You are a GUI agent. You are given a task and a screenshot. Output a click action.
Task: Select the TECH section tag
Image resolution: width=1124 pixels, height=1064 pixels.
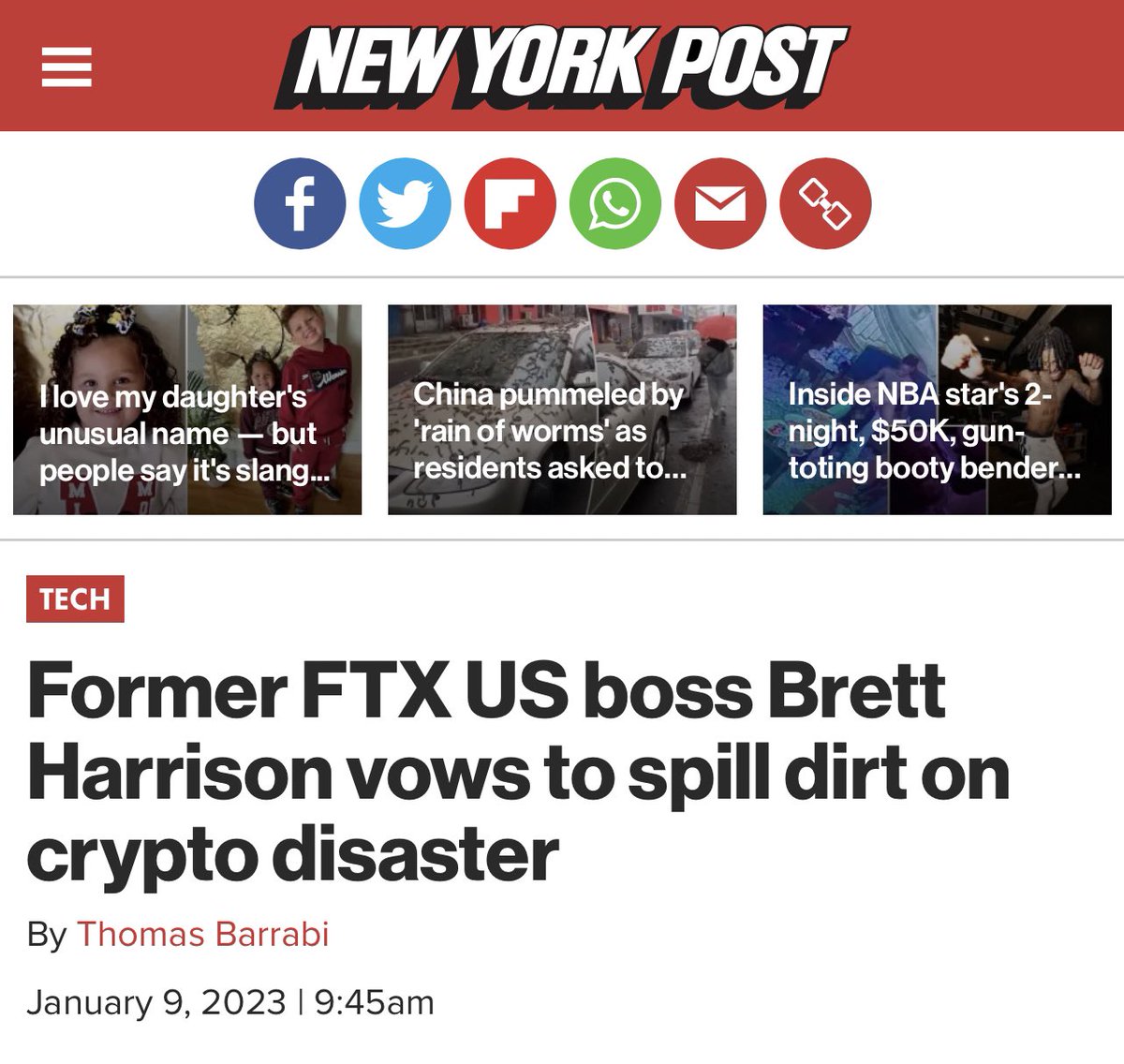pos(75,599)
